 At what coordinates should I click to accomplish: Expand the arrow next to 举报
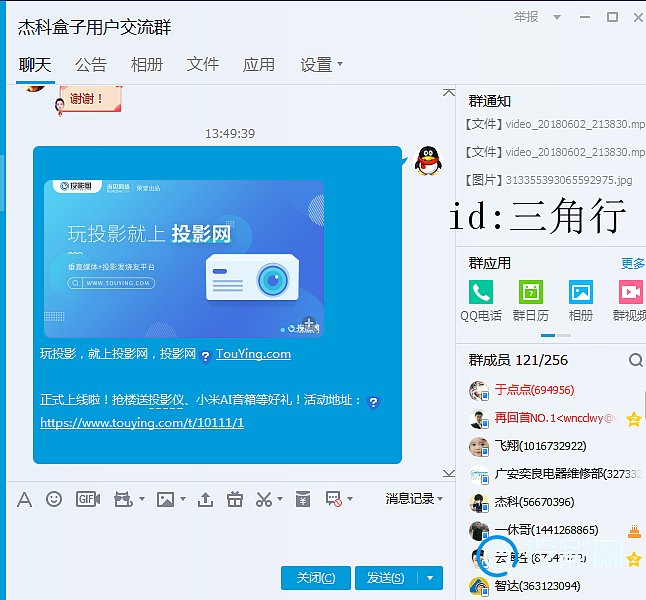pos(557,17)
